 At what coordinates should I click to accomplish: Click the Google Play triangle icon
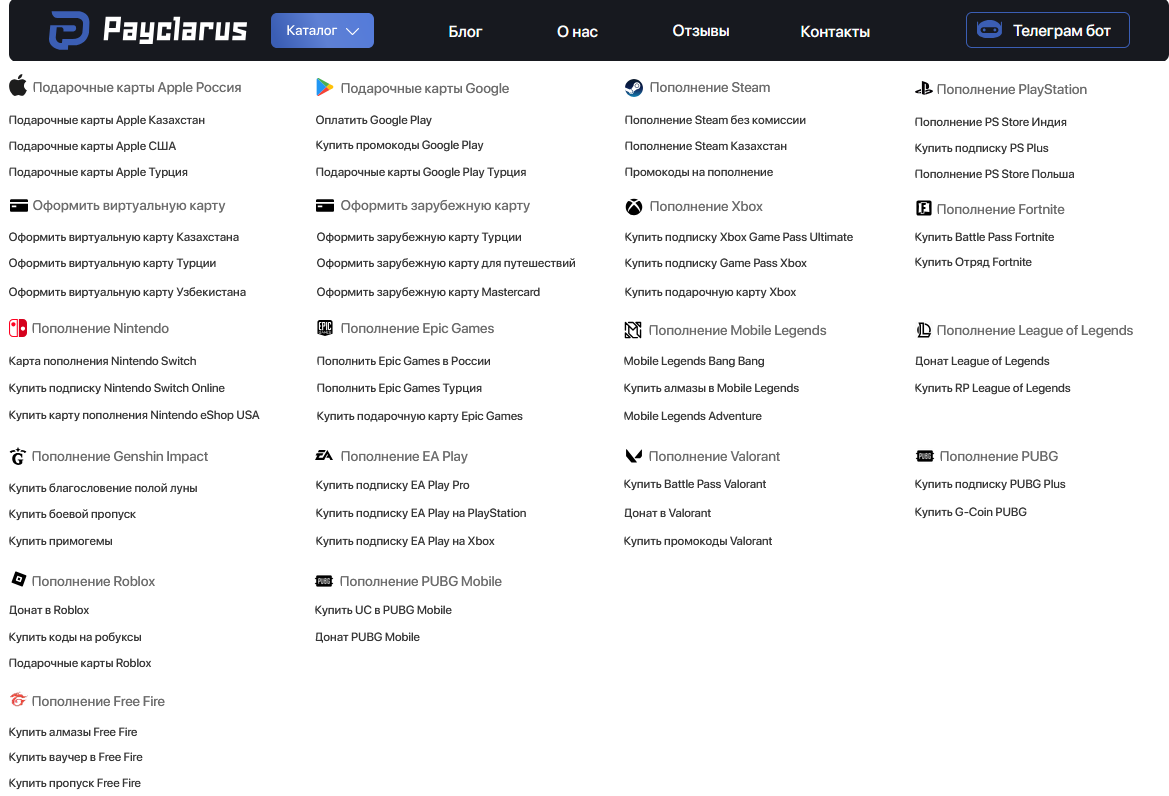pos(325,88)
